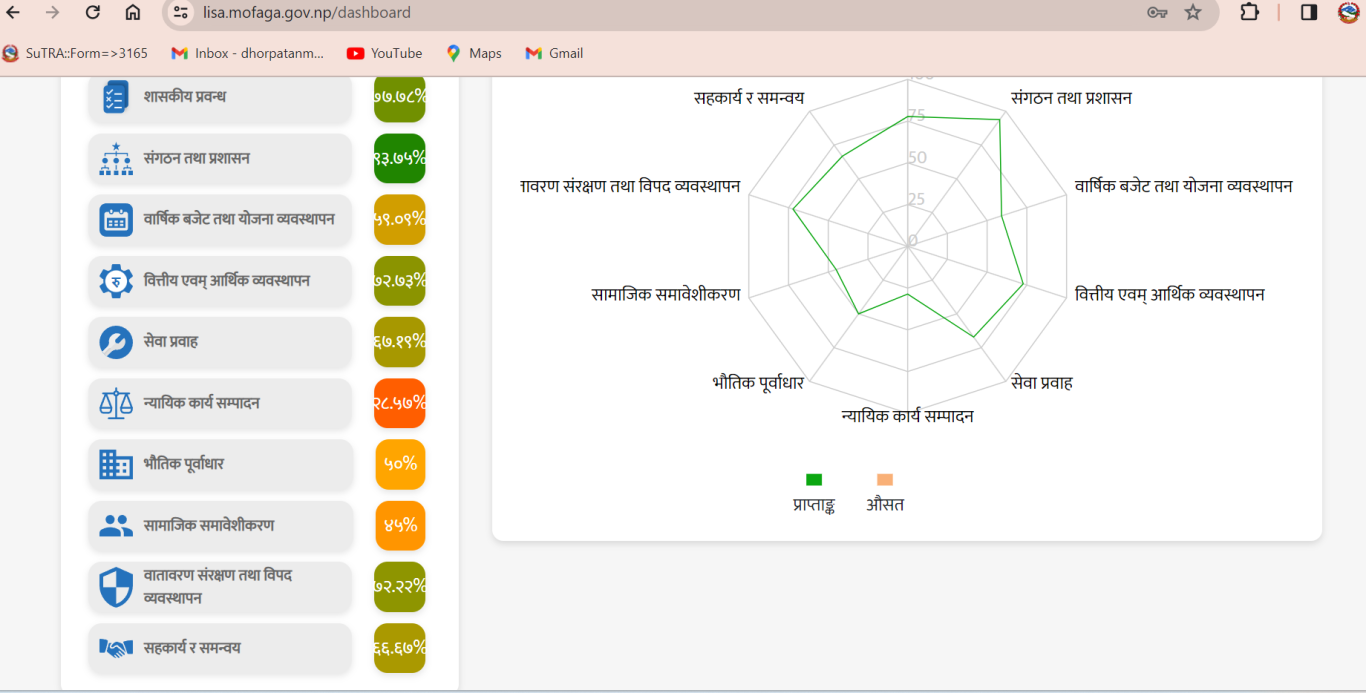Select the शासकीय प्रवन्ध category card

point(220,98)
